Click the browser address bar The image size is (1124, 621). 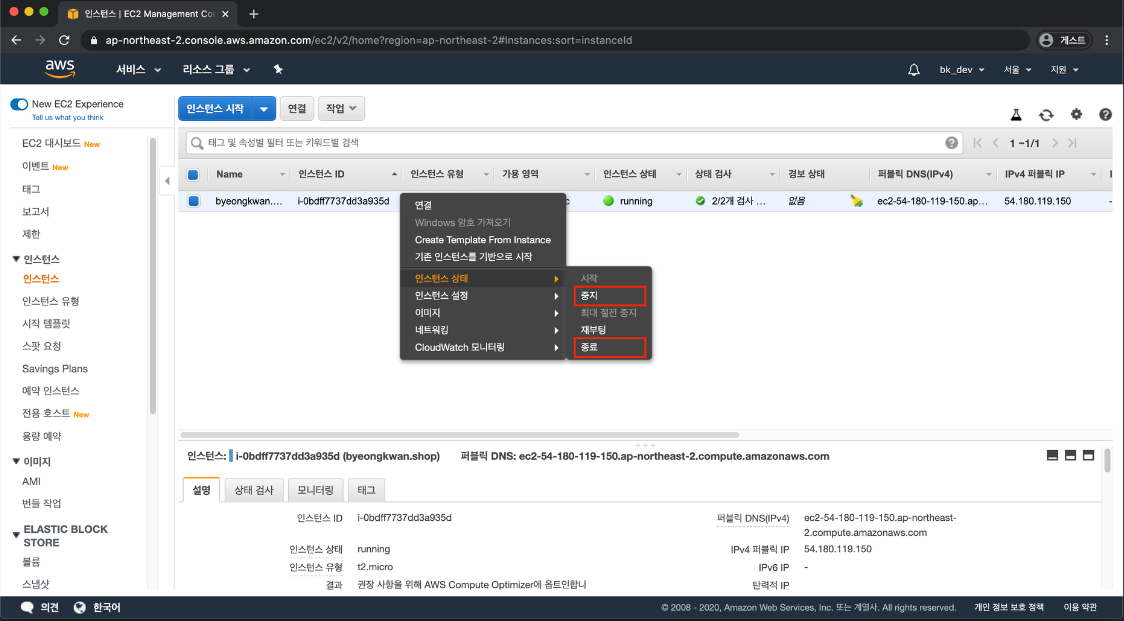tap(556, 40)
